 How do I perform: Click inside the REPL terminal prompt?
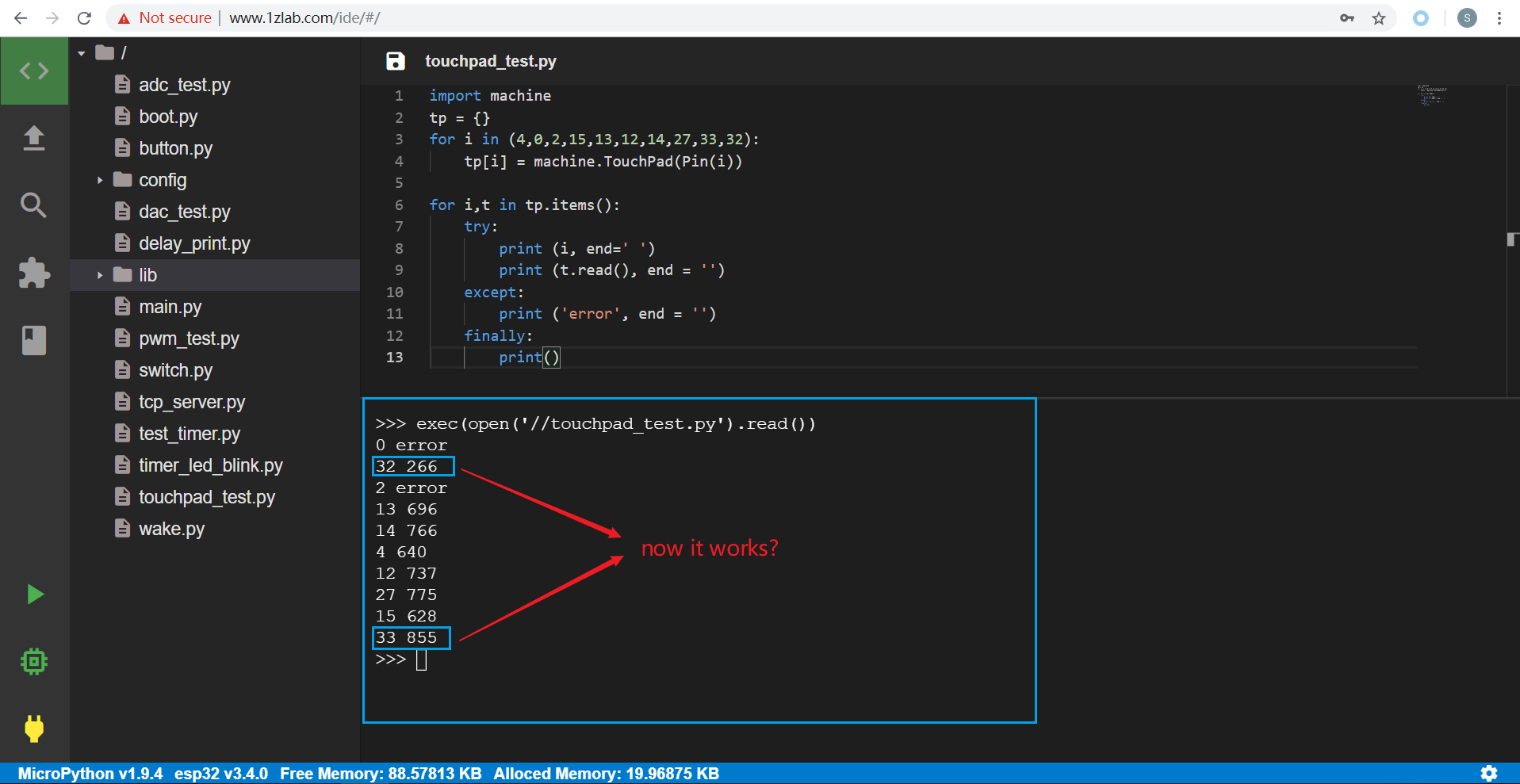pos(422,659)
